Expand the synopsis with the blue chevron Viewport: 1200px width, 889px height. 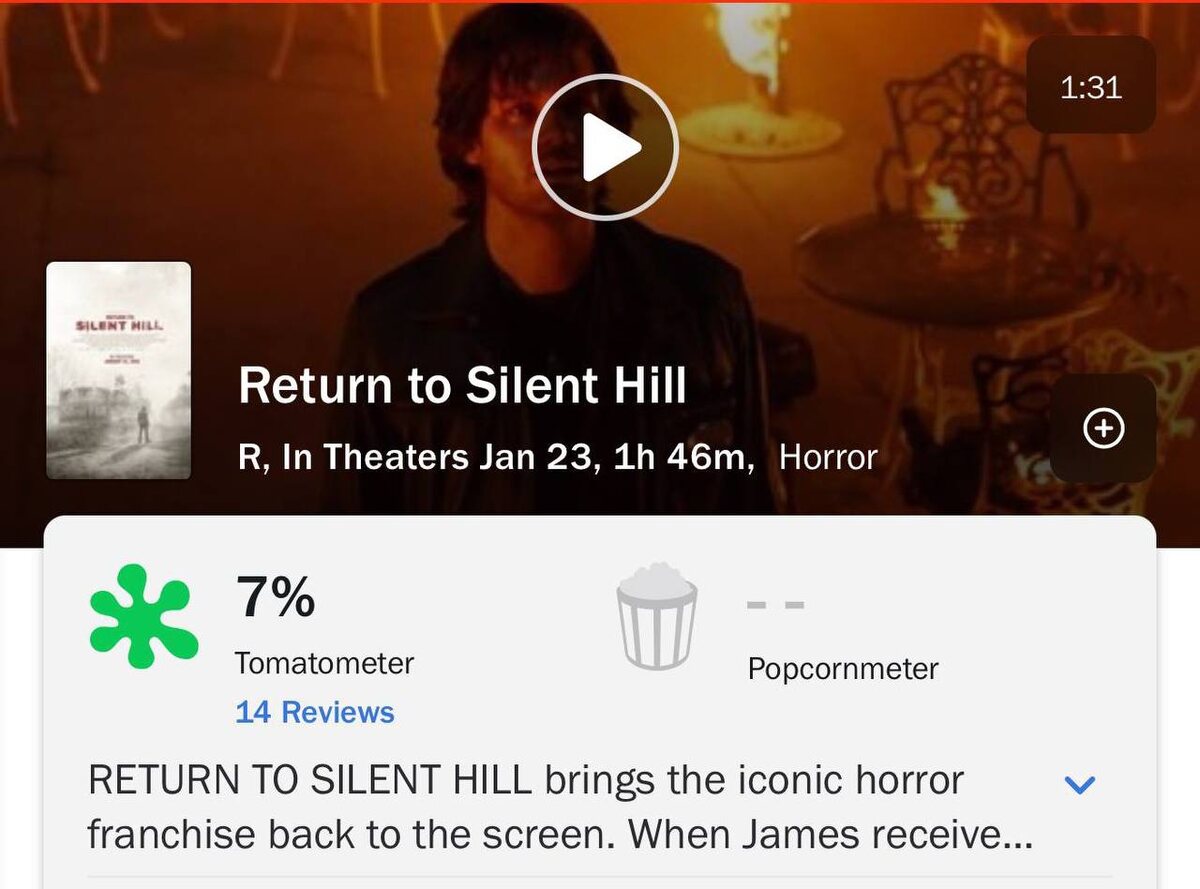click(x=1080, y=784)
